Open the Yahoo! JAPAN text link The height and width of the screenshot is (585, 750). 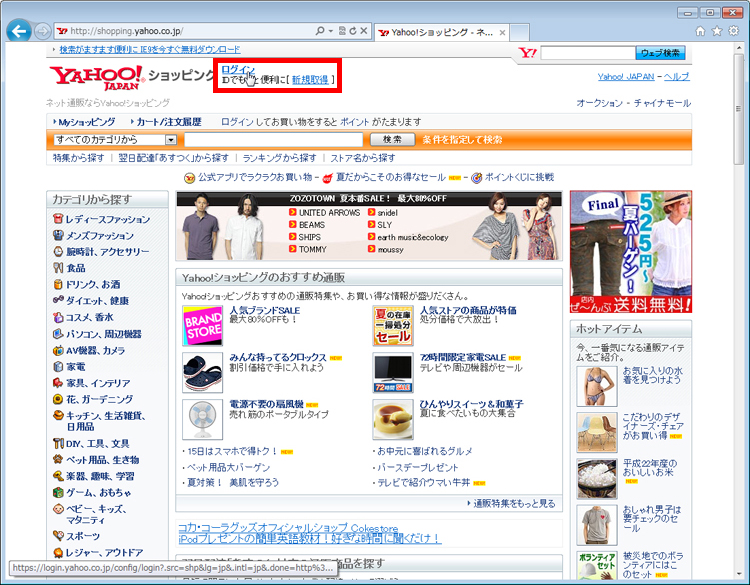(x=626, y=77)
